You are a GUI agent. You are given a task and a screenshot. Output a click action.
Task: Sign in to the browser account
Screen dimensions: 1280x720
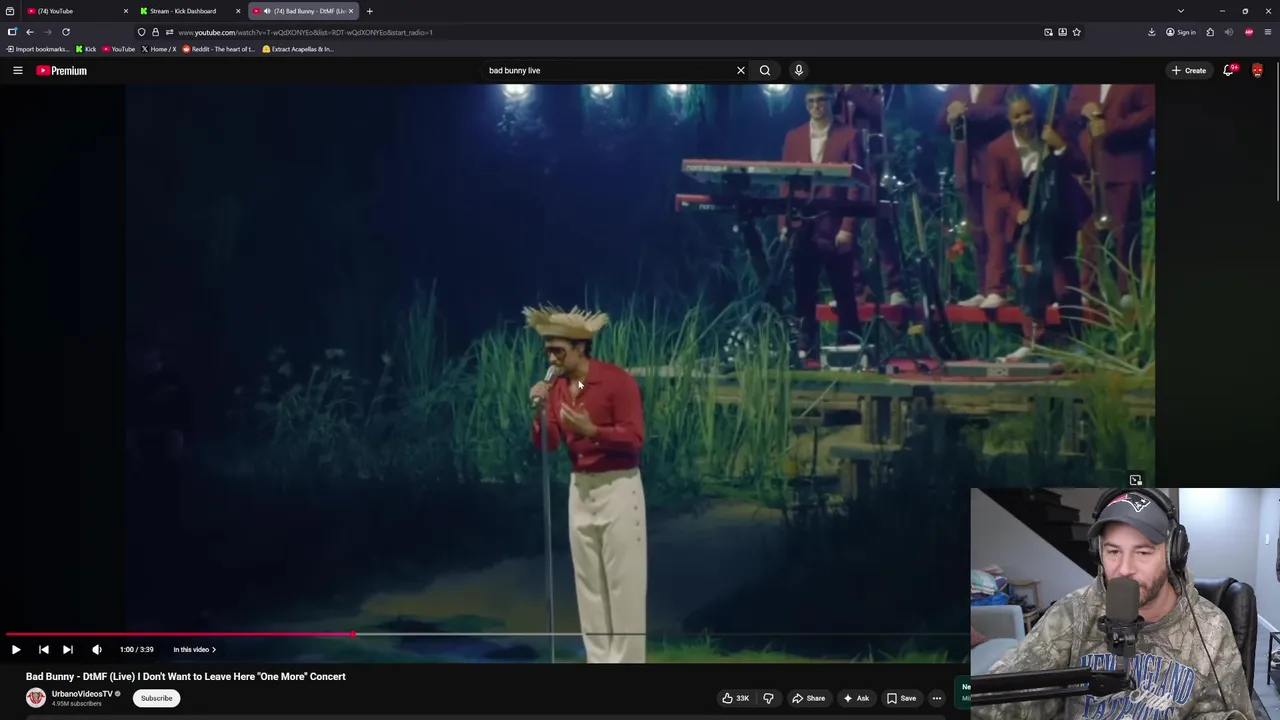pos(1181,32)
